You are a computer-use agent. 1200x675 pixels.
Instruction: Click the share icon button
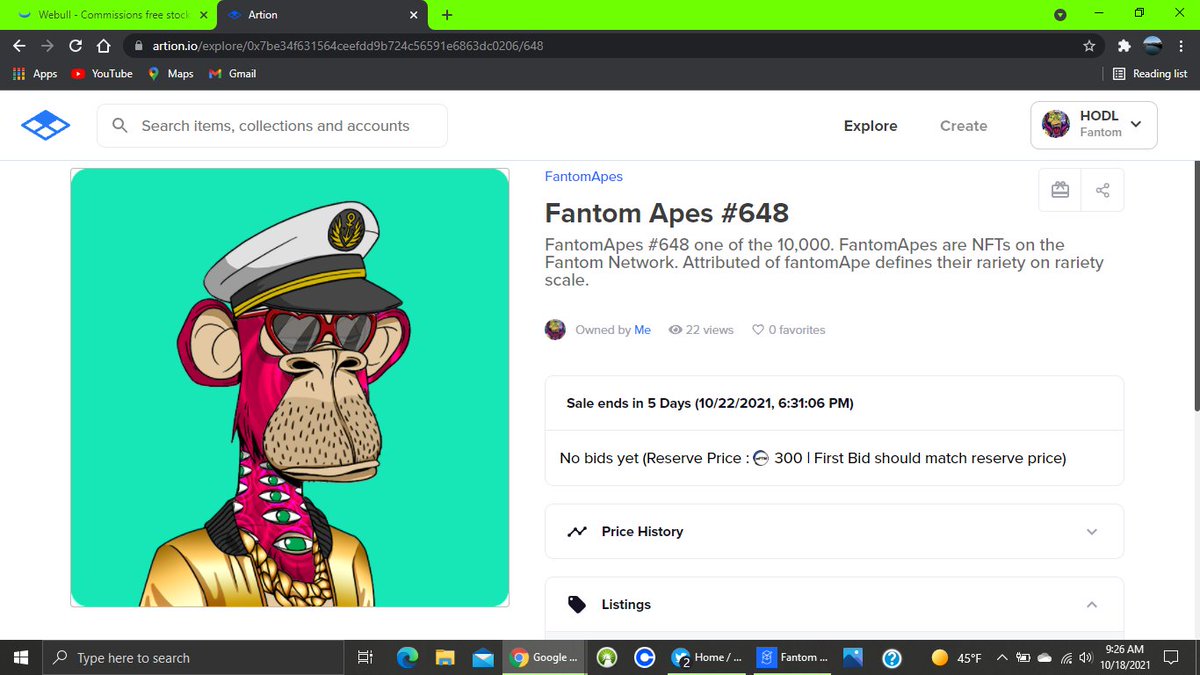[1102, 190]
